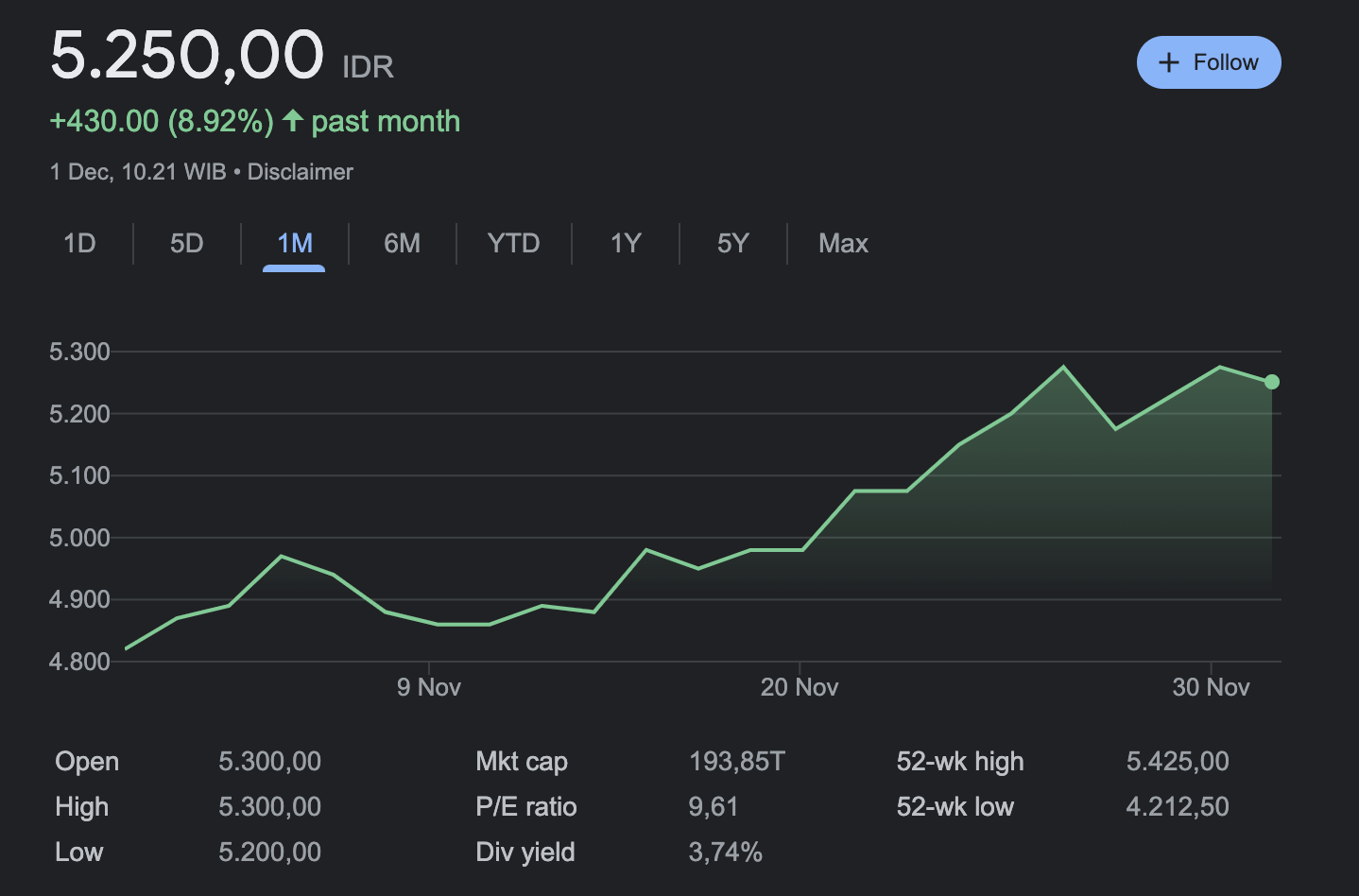Image resolution: width=1359 pixels, height=896 pixels.
Task: Open the Max historical chart view
Action: [843, 243]
